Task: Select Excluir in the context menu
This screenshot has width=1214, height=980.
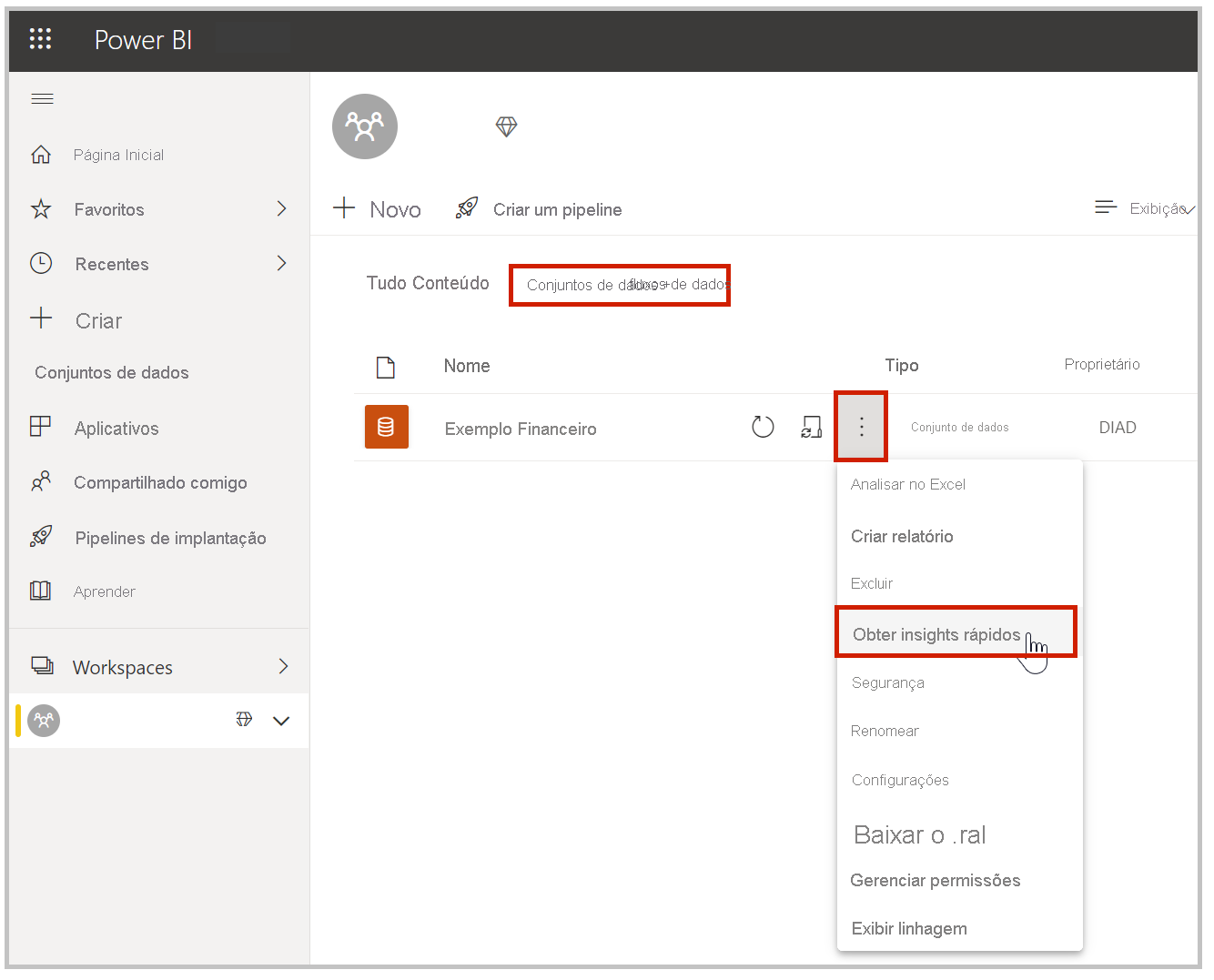Action: [872, 583]
